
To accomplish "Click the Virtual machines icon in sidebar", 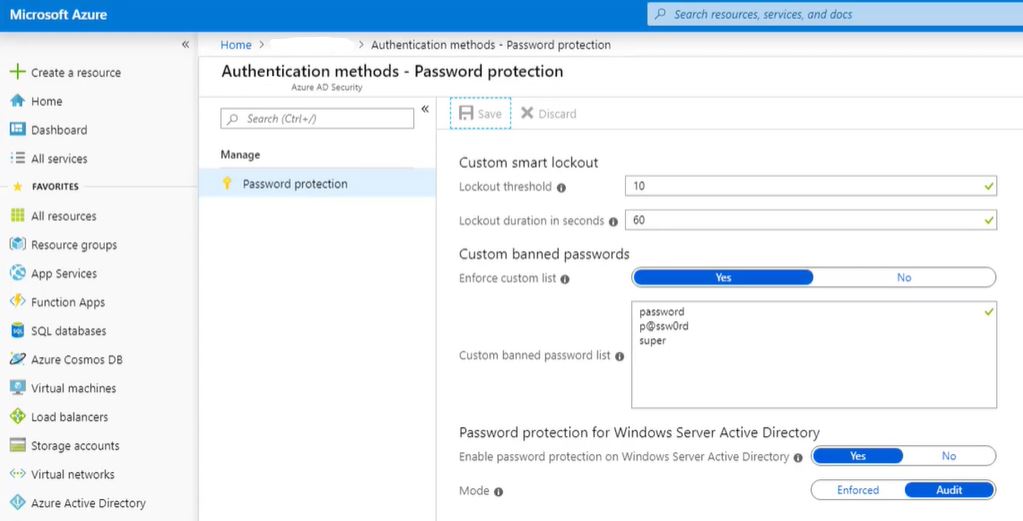I will 17,388.
